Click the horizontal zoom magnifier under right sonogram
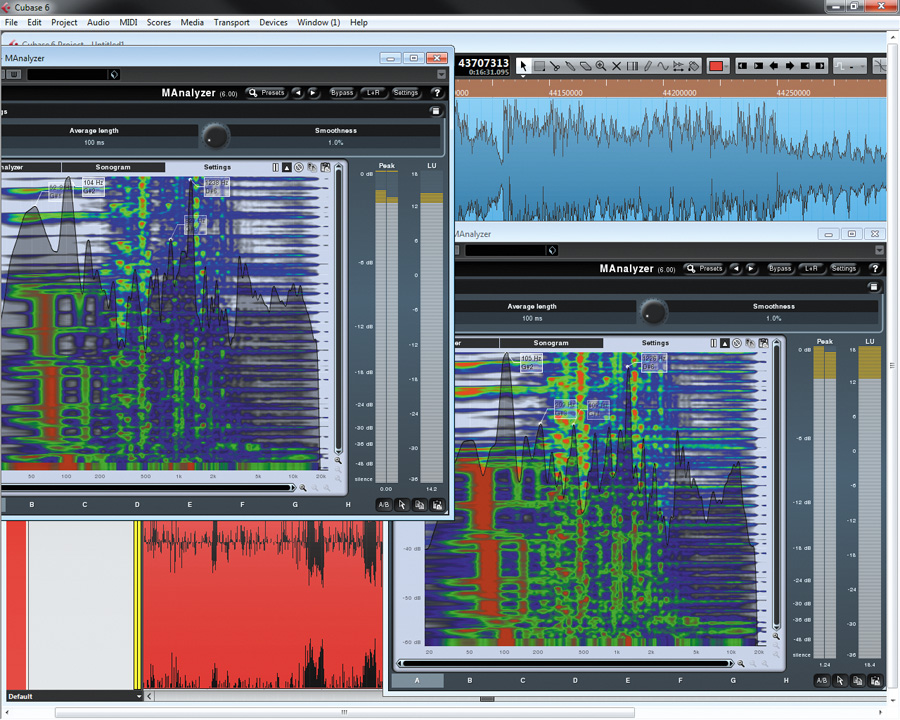The image size is (900, 720). coord(741,663)
